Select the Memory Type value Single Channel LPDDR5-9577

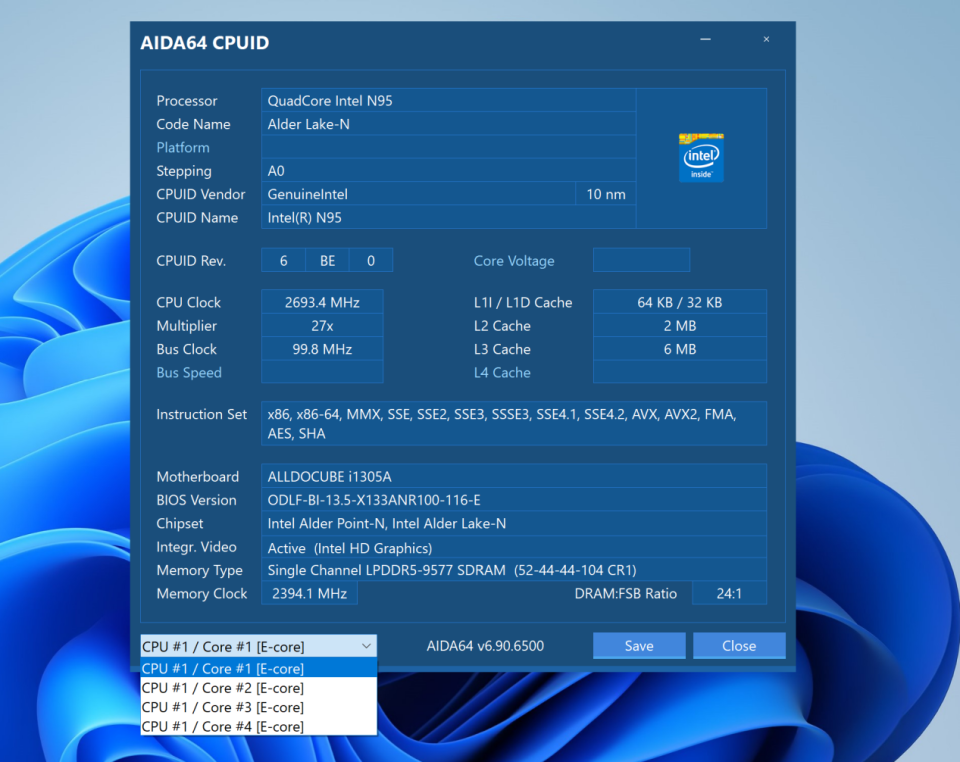514,570
